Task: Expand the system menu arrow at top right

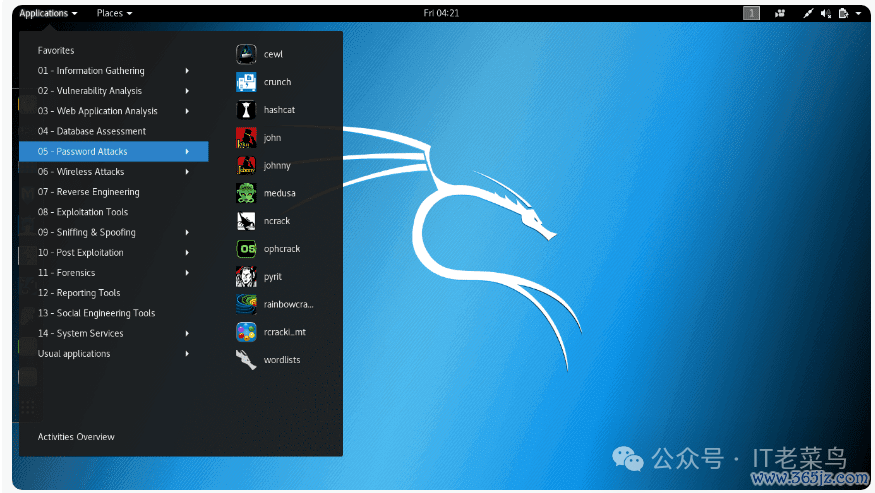Action: pos(858,13)
